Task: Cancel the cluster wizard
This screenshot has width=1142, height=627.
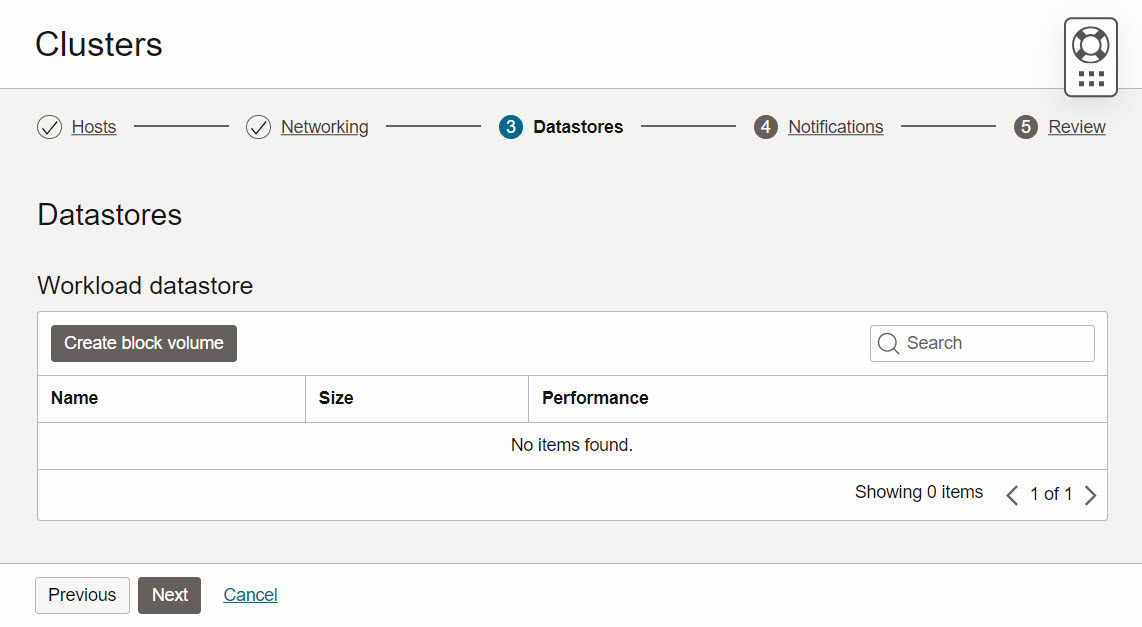Action: pos(250,595)
